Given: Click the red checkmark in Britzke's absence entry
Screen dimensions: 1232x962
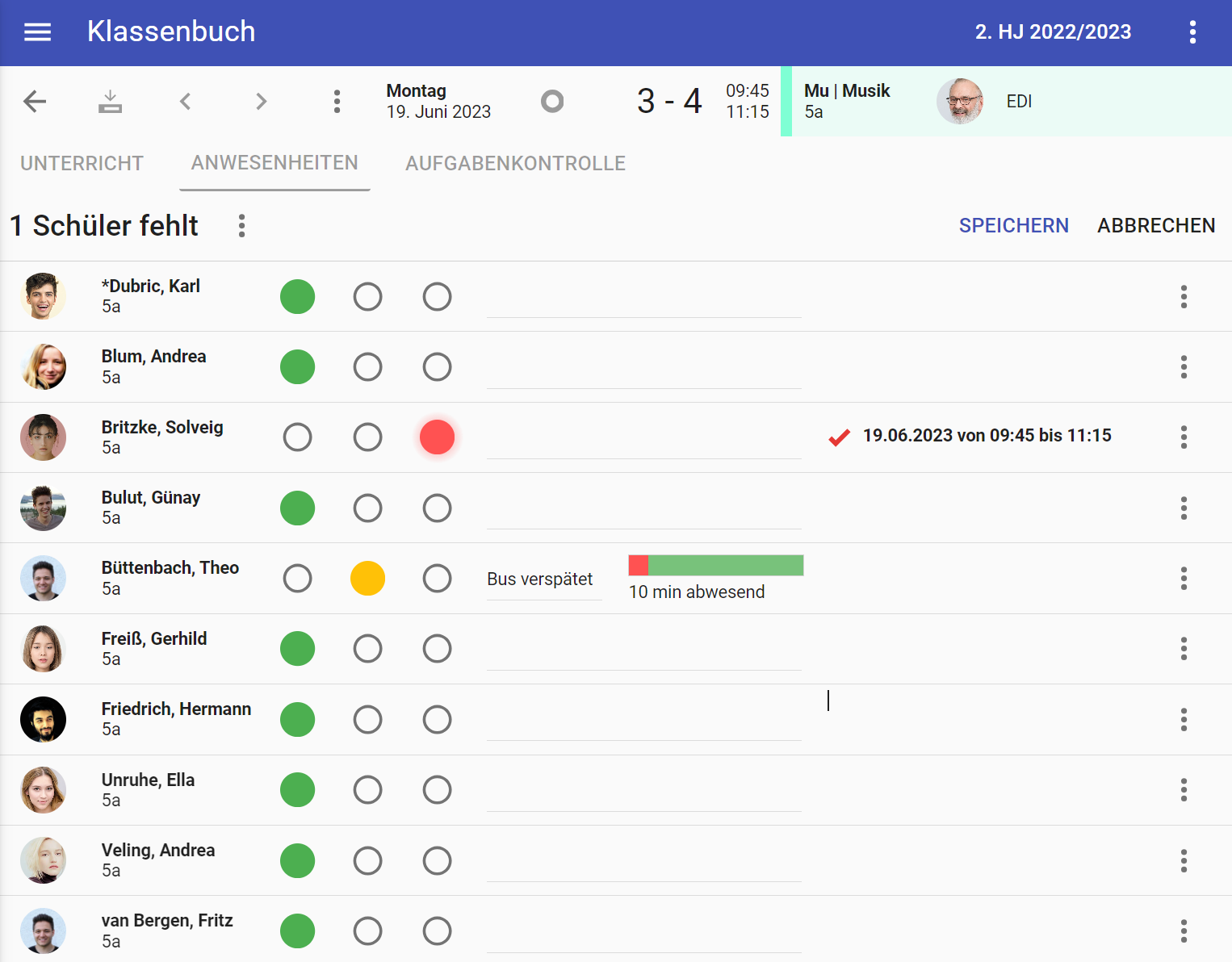Looking at the screenshot, I should [x=840, y=437].
